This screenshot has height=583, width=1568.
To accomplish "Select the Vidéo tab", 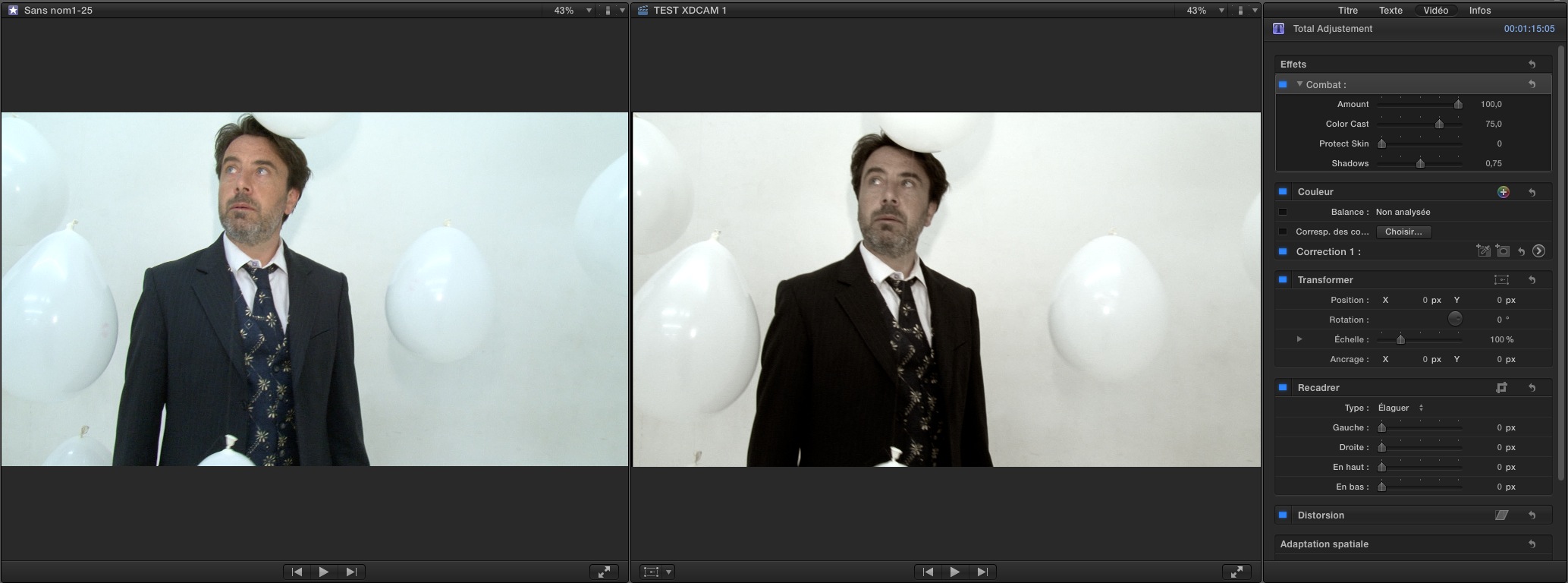I will pos(1436,11).
